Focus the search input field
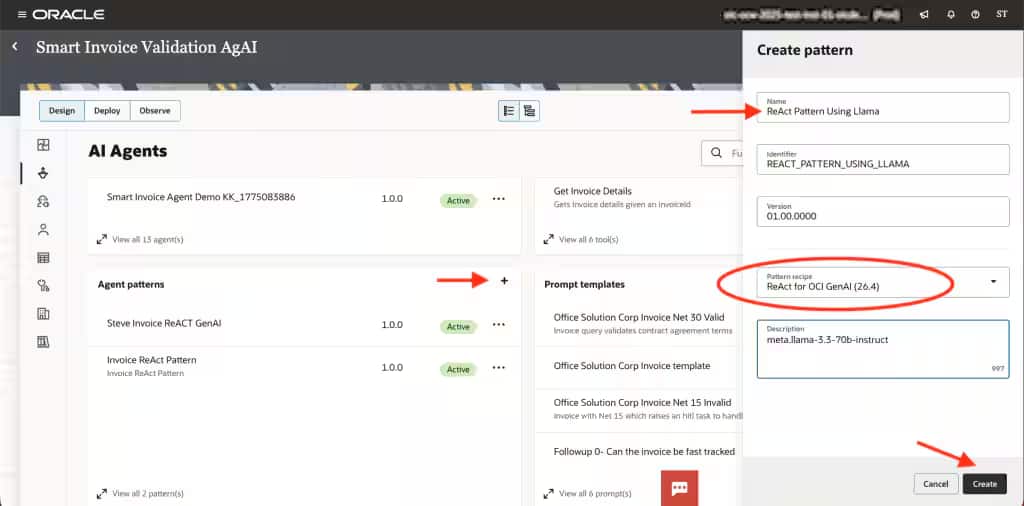 (x=722, y=153)
